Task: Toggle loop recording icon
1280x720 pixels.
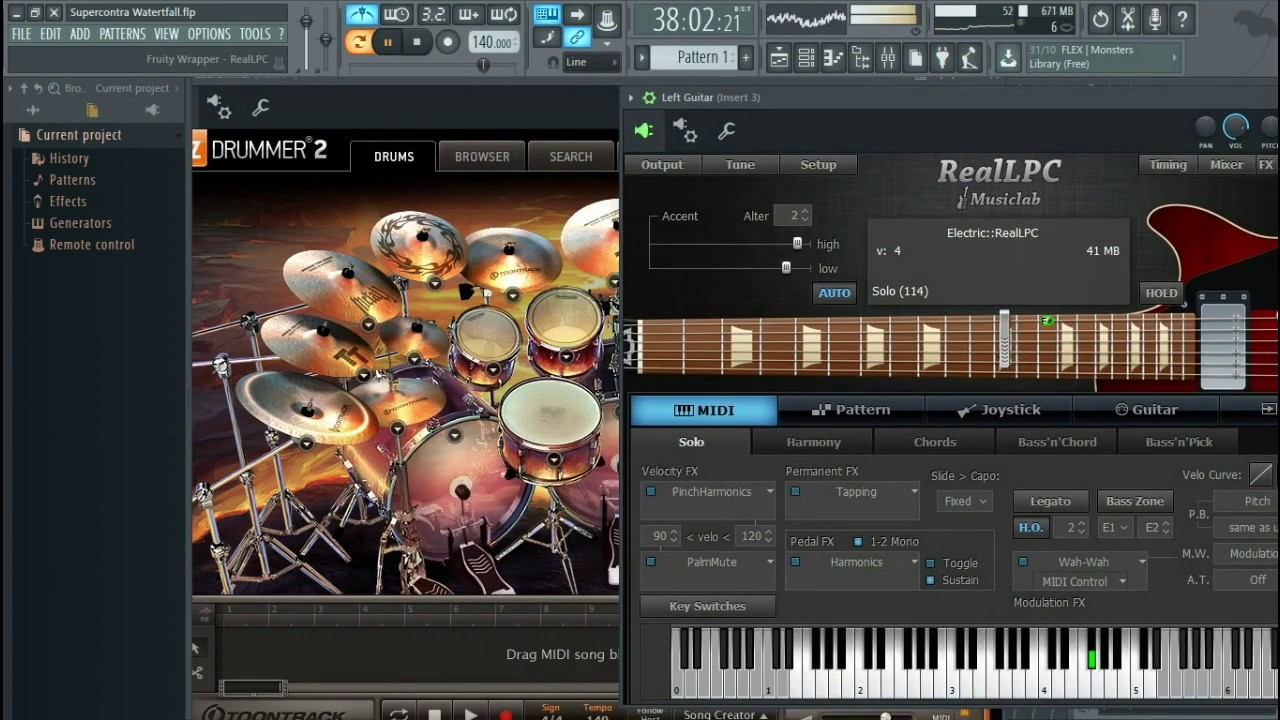Action: click(505, 15)
